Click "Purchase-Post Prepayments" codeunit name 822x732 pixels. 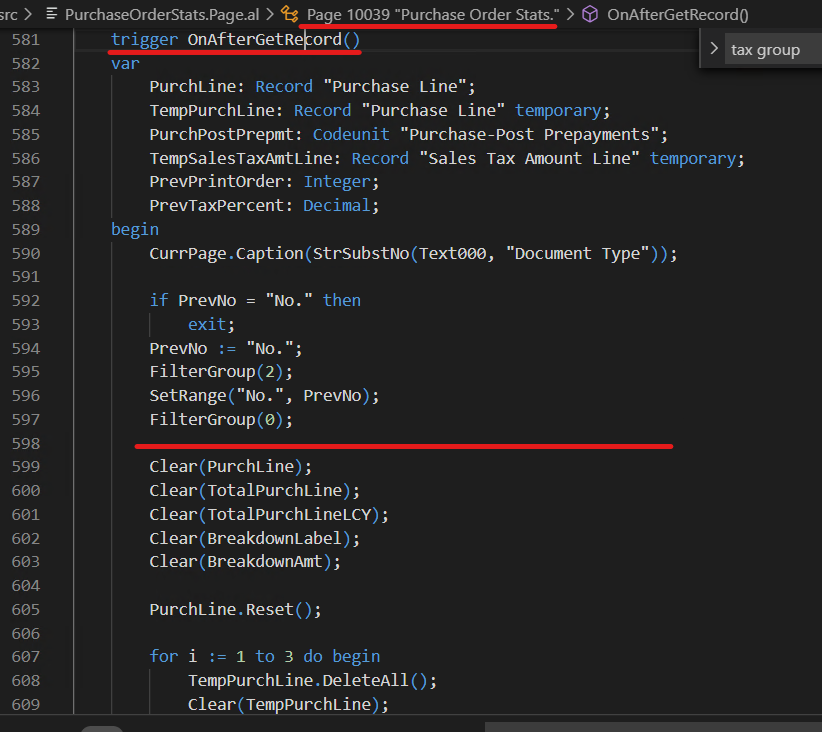pos(529,134)
